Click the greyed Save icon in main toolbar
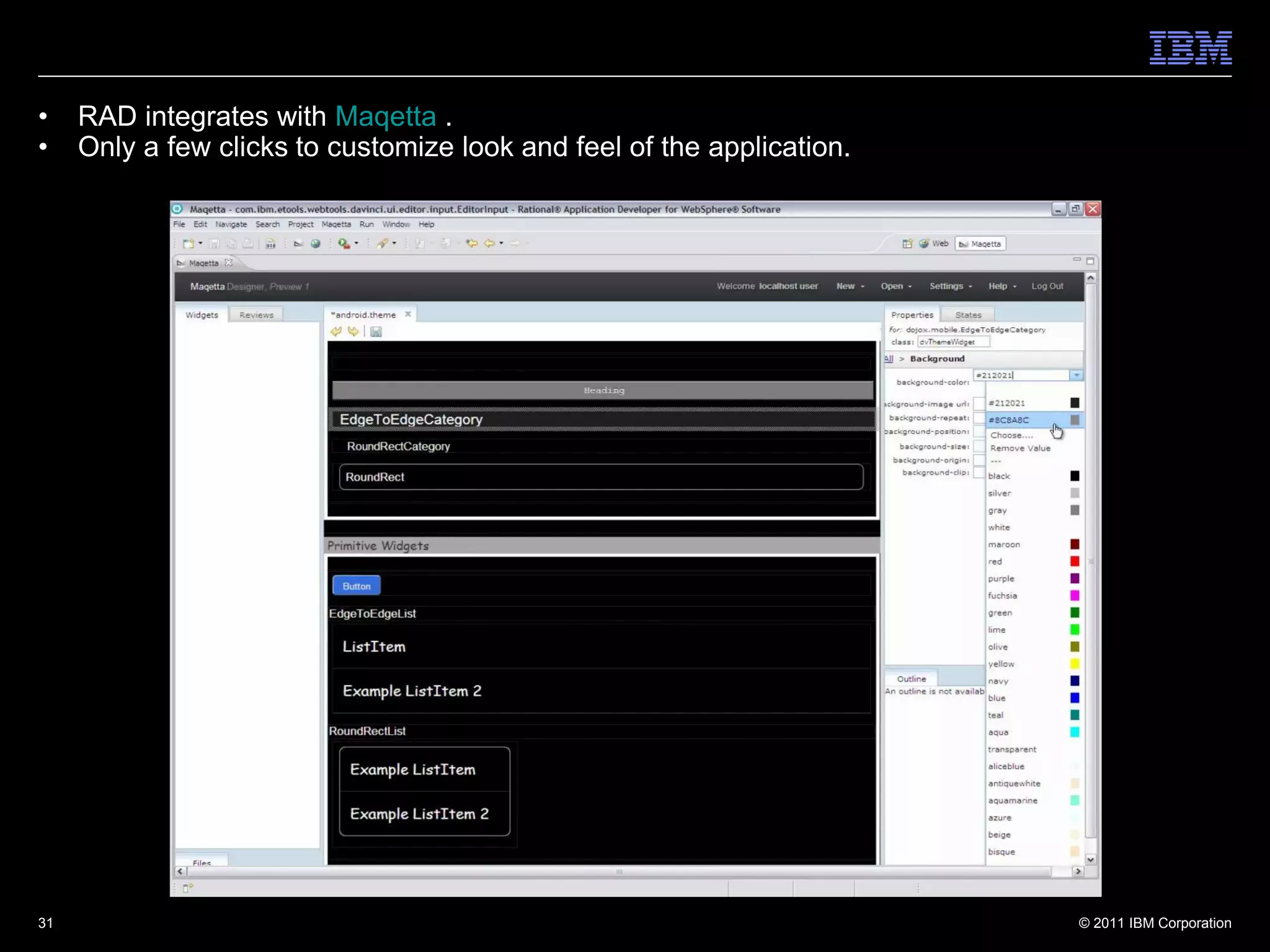This screenshot has width=1270, height=952. point(215,244)
